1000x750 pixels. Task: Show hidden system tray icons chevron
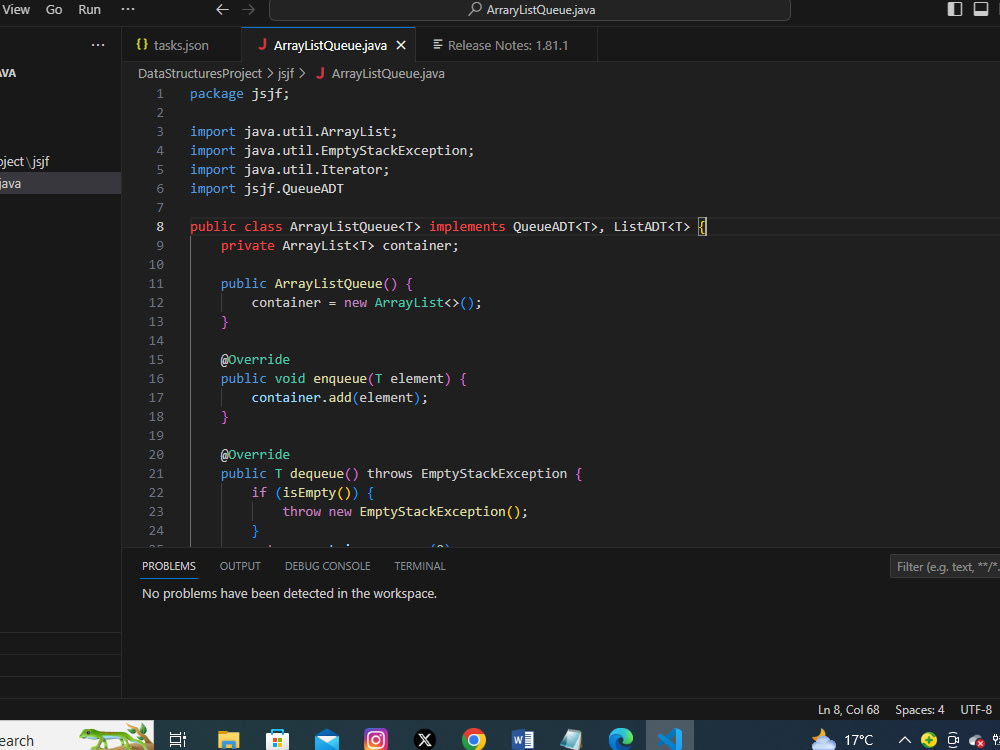904,740
